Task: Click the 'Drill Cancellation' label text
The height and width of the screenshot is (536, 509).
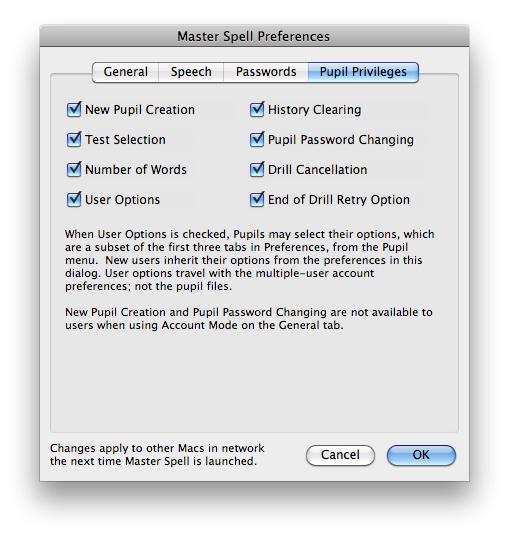Action: tap(318, 170)
